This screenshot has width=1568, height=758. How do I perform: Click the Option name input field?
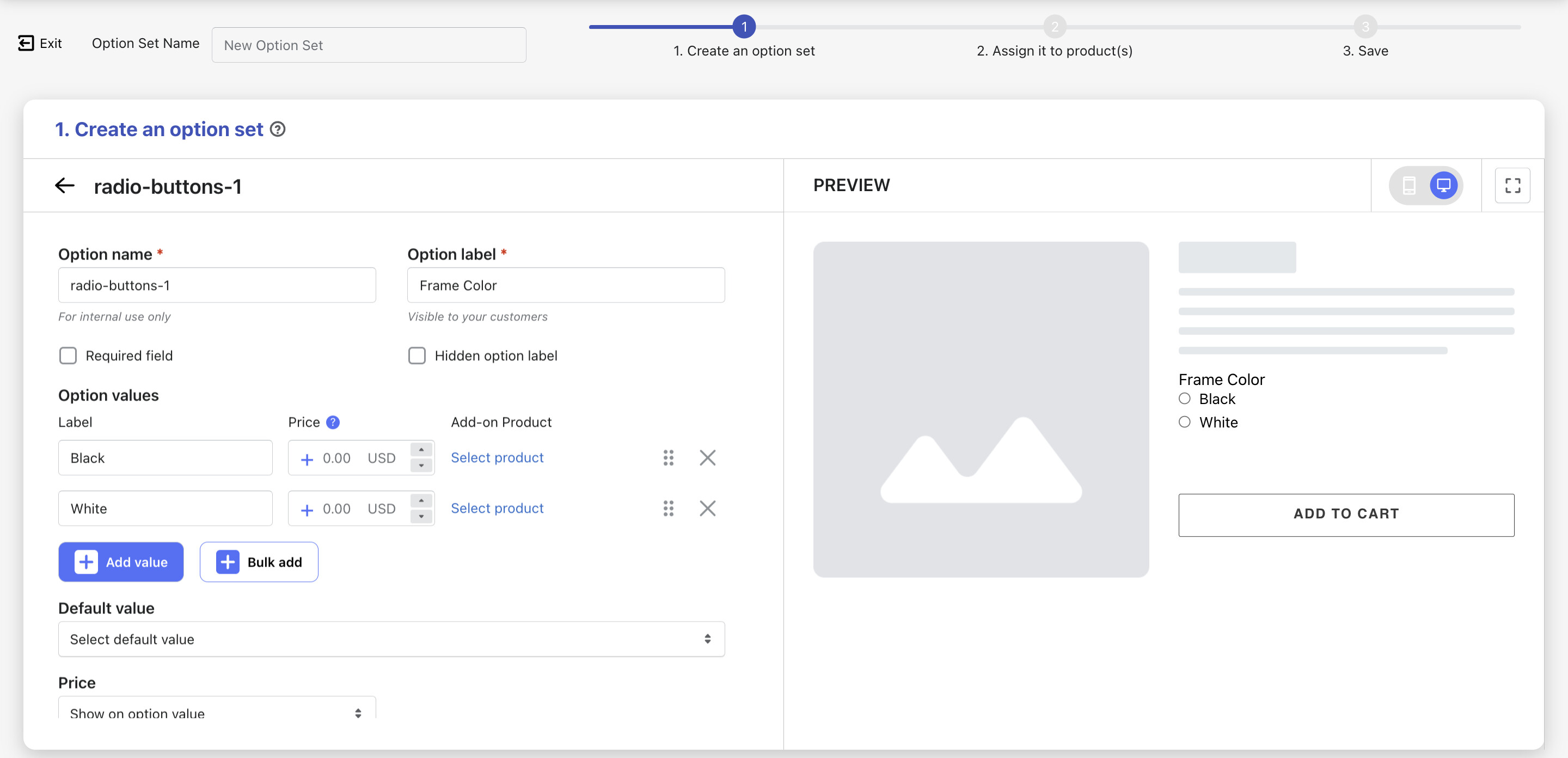click(217, 285)
